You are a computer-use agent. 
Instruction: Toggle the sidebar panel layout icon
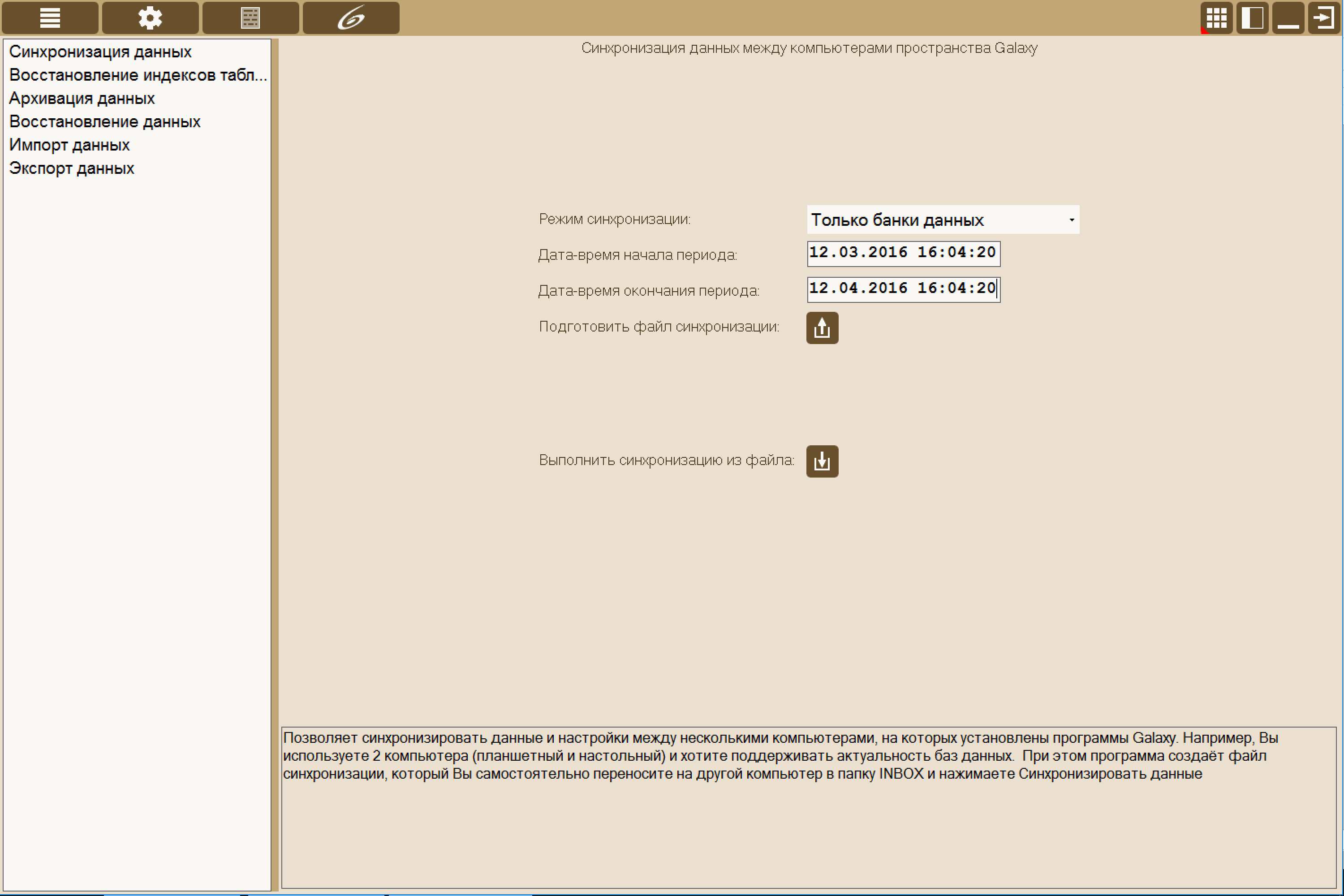(x=1252, y=18)
